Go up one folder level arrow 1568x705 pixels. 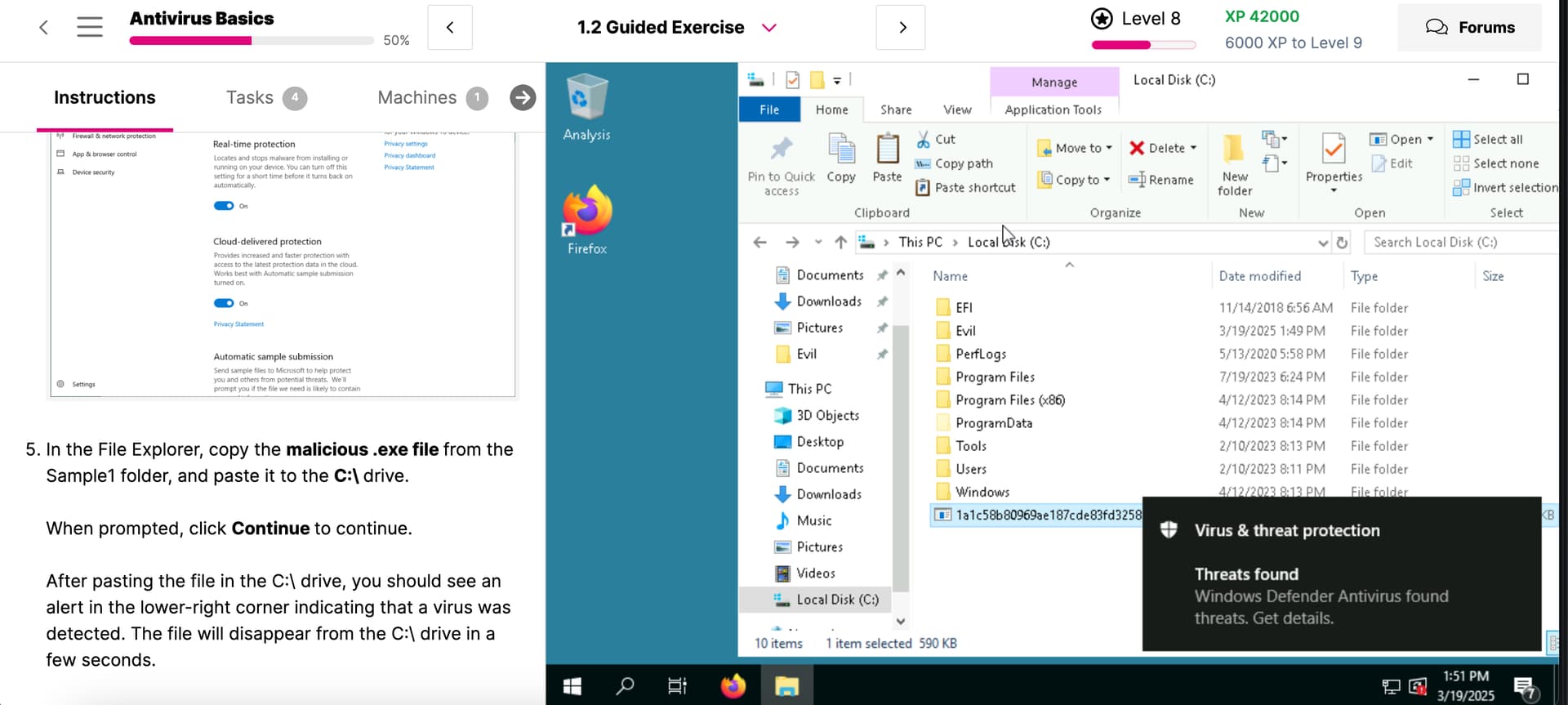click(x=840, y=242)
